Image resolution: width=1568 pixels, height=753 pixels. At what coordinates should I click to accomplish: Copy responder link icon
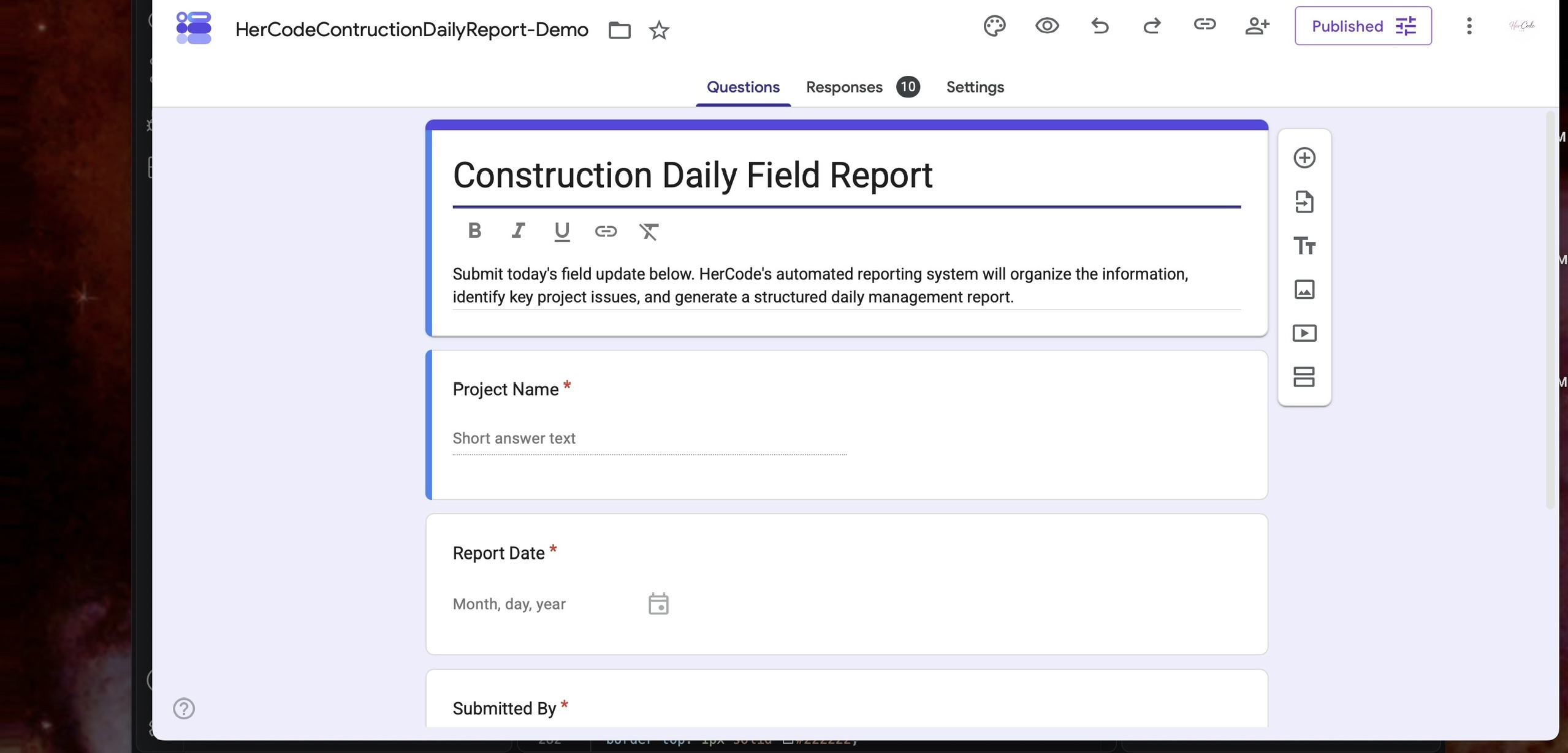click(1205, 25)
